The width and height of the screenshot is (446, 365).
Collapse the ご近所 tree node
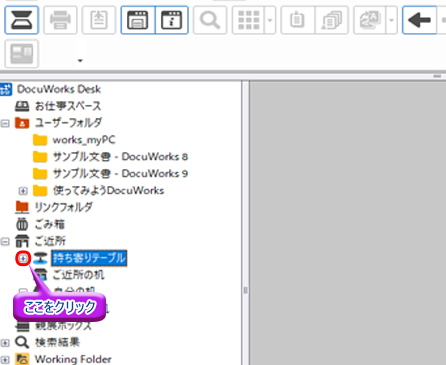pos(5,241)
